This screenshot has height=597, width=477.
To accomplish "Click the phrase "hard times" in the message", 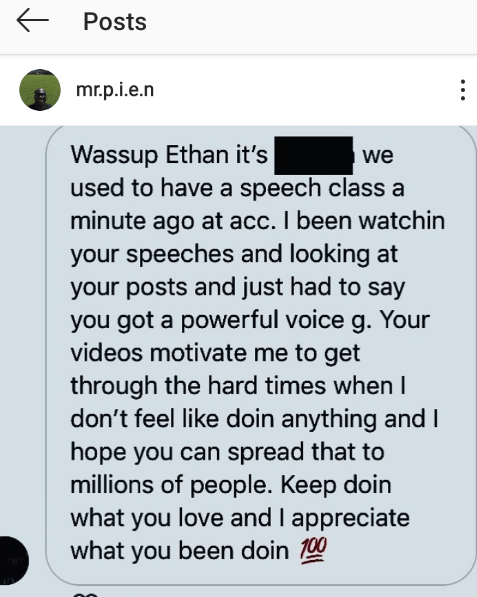I will pyautogui.click(x=267, y=386).
